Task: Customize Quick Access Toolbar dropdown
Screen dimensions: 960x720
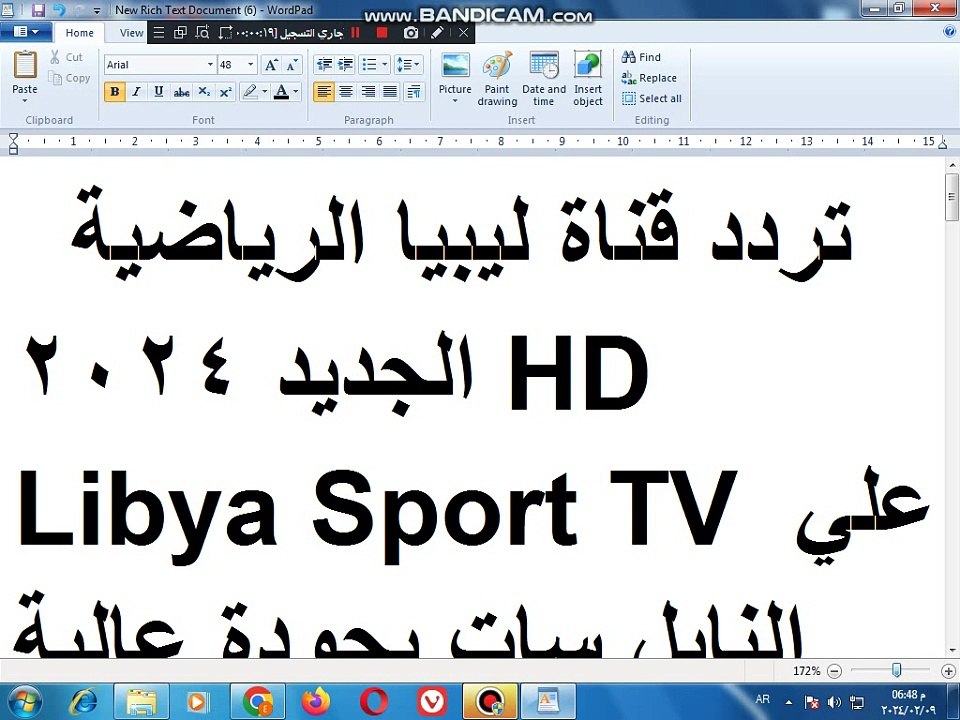Action: tap(97, 11)
